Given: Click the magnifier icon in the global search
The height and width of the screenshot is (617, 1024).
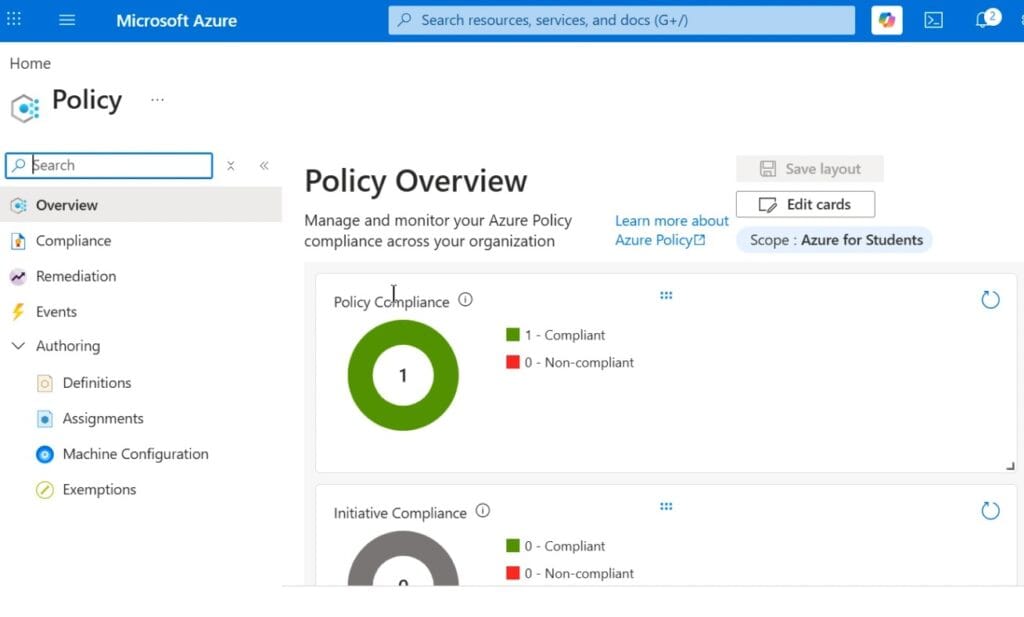Looking at the screenshot, I should (x=405, y=20).
